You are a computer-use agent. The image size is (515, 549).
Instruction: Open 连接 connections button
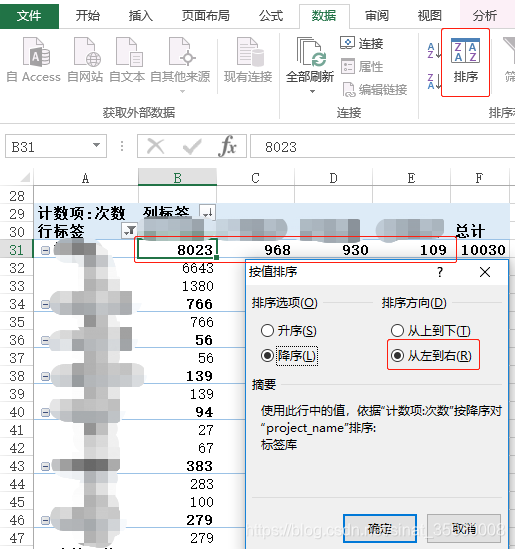362,43
